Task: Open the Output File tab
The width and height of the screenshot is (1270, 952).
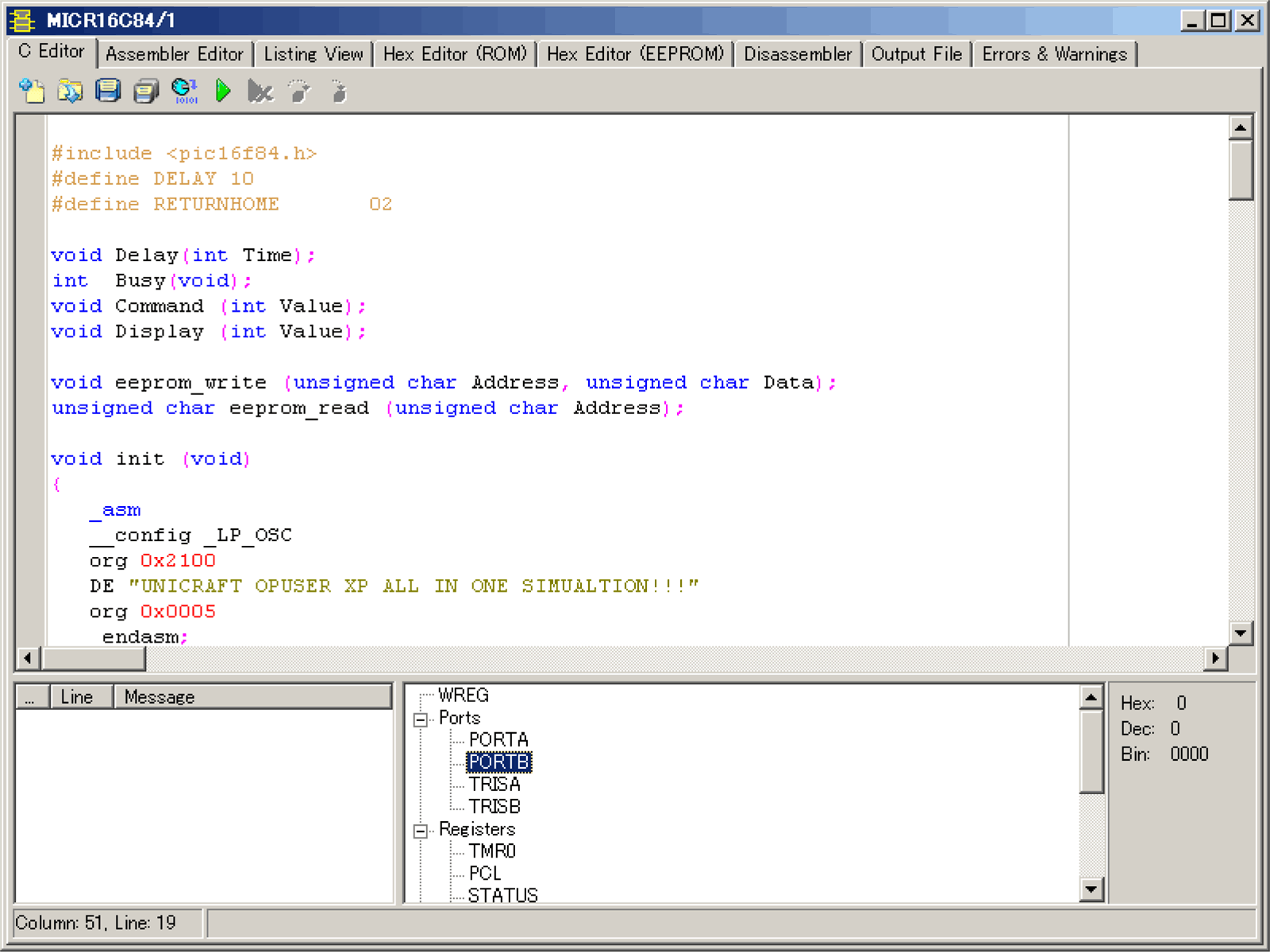Action: (x=917, y=54)
